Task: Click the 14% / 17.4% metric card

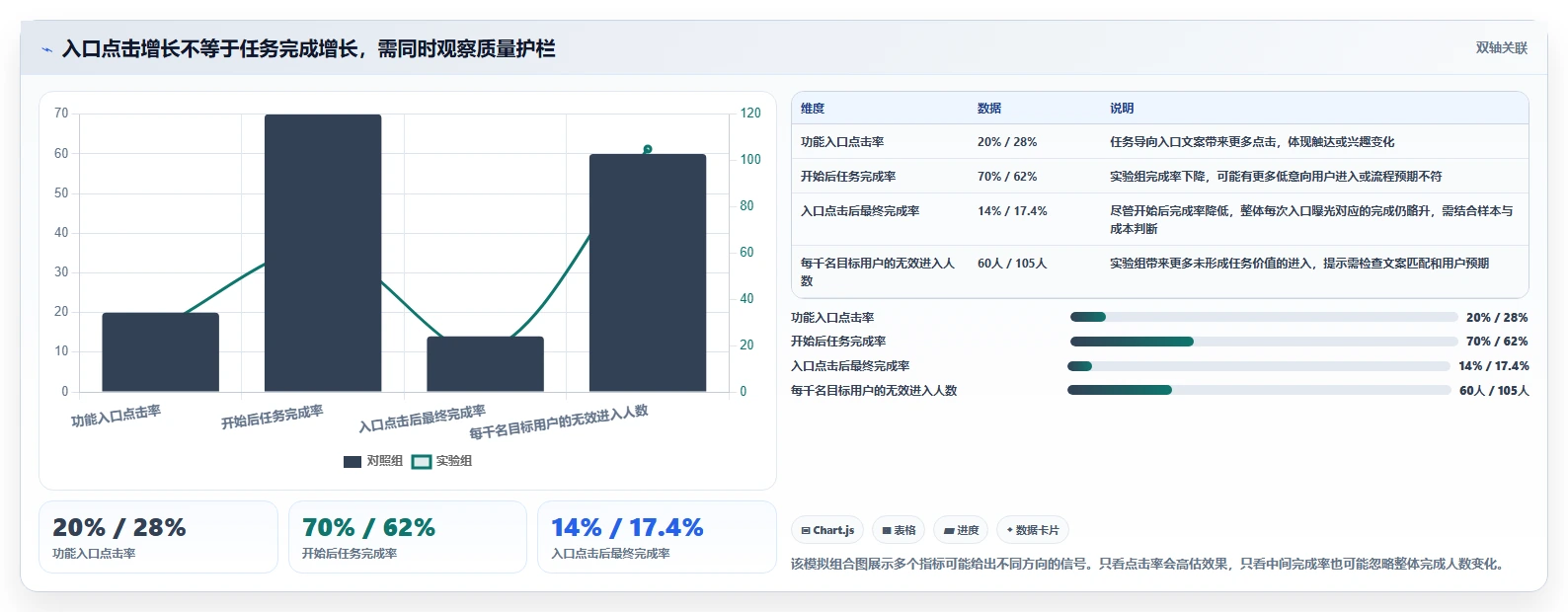Action: coord(657,537)
